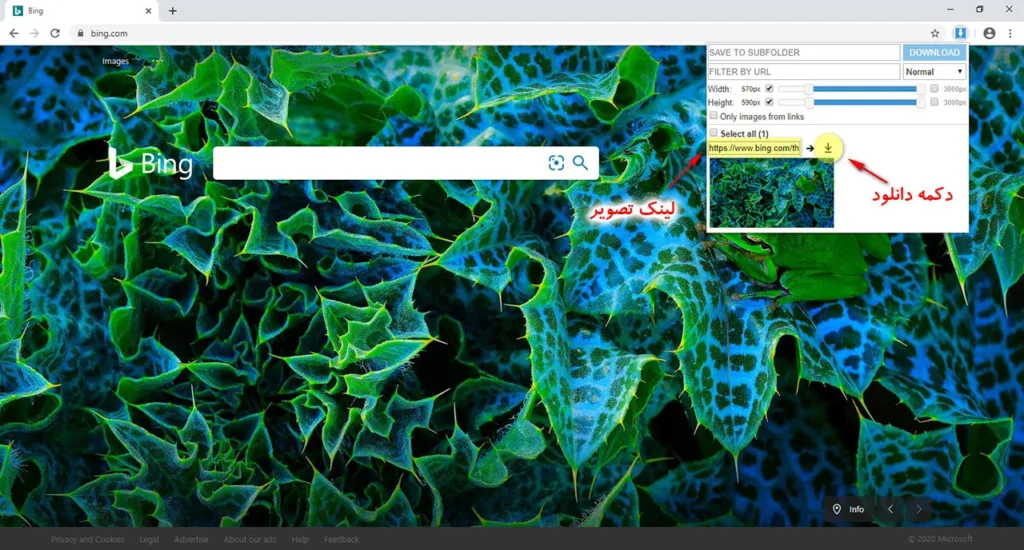Screen dimensions: 1024x550
Task: Focus the SAVE TO SUBFOLDER field
Action: (x=804, y=52)
